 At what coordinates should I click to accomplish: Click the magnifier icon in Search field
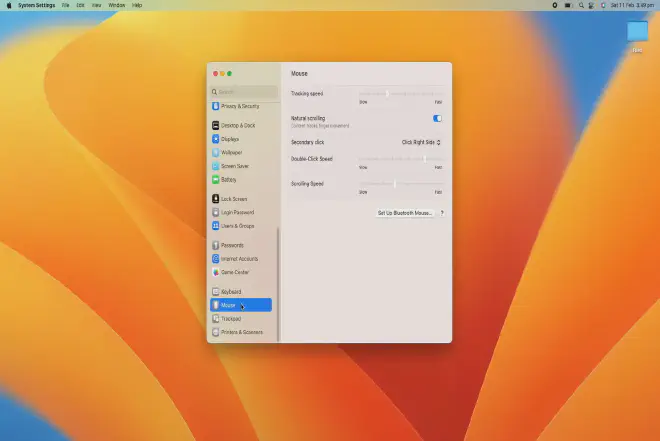(214, 92)
